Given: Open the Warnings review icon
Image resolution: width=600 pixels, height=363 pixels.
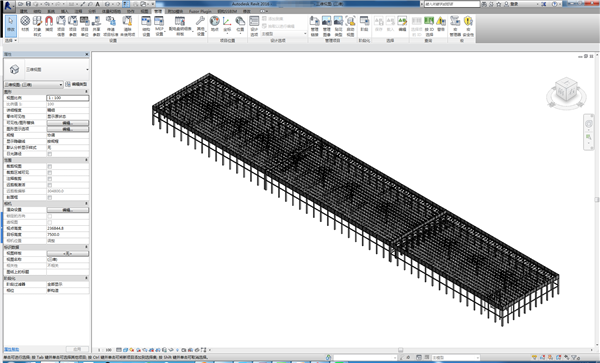Looking at the screenshot, I should (441, 24).
